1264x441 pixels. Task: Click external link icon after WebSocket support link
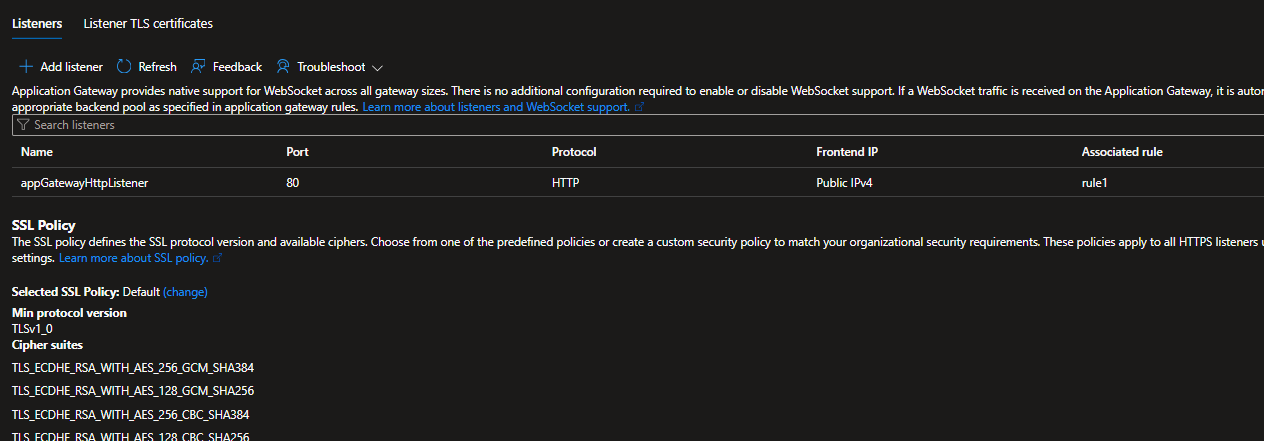pos(639,106)
